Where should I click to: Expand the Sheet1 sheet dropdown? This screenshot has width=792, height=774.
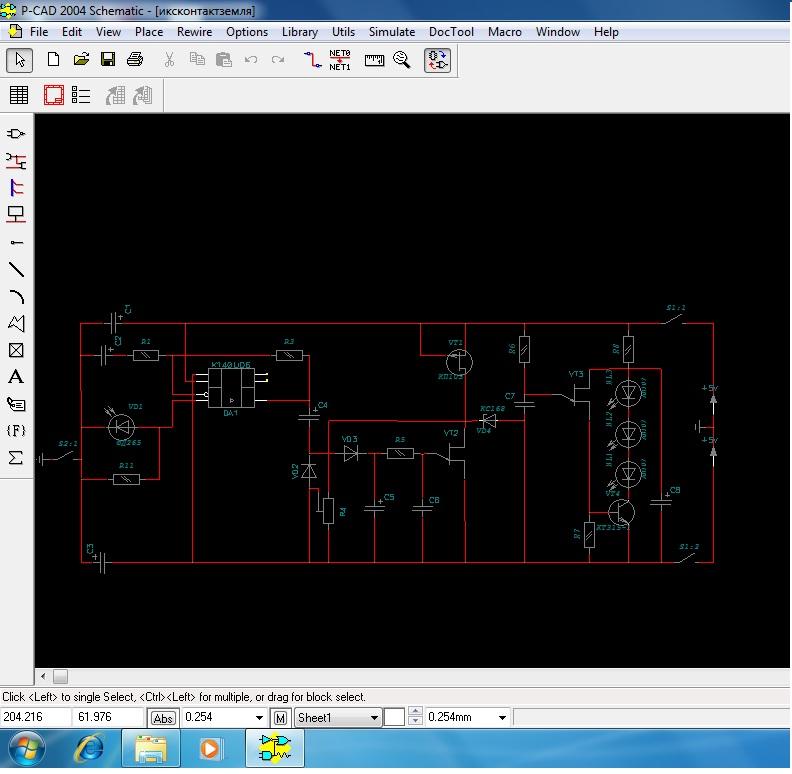click(374, 718)
